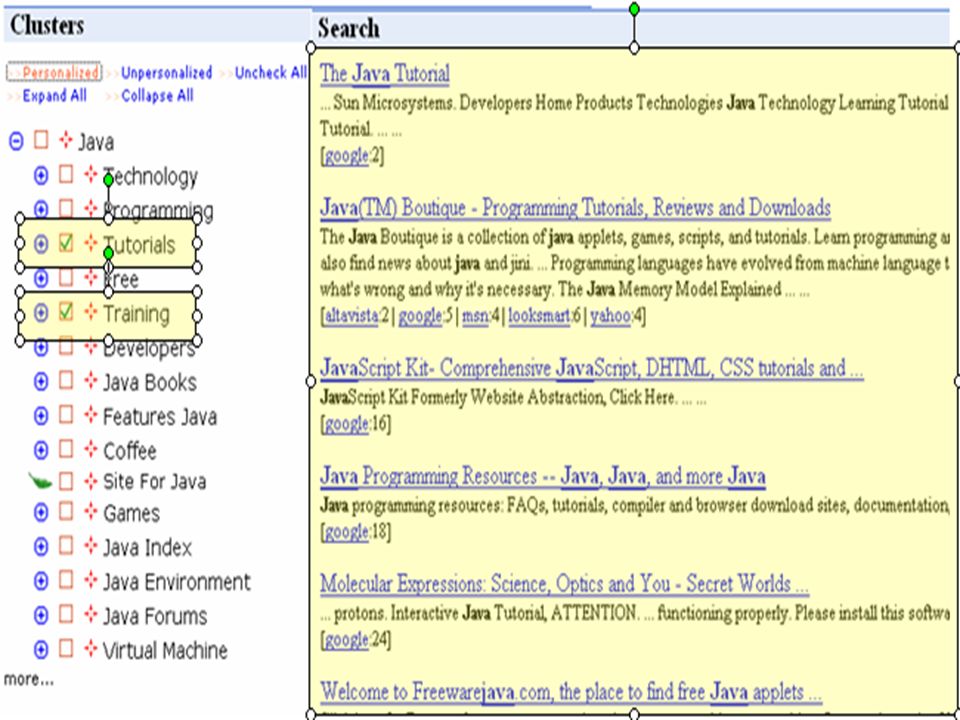This screenshot has width=960, height=720.
Task: Check the Java root checkbox
Action: (x=41, y=141)
